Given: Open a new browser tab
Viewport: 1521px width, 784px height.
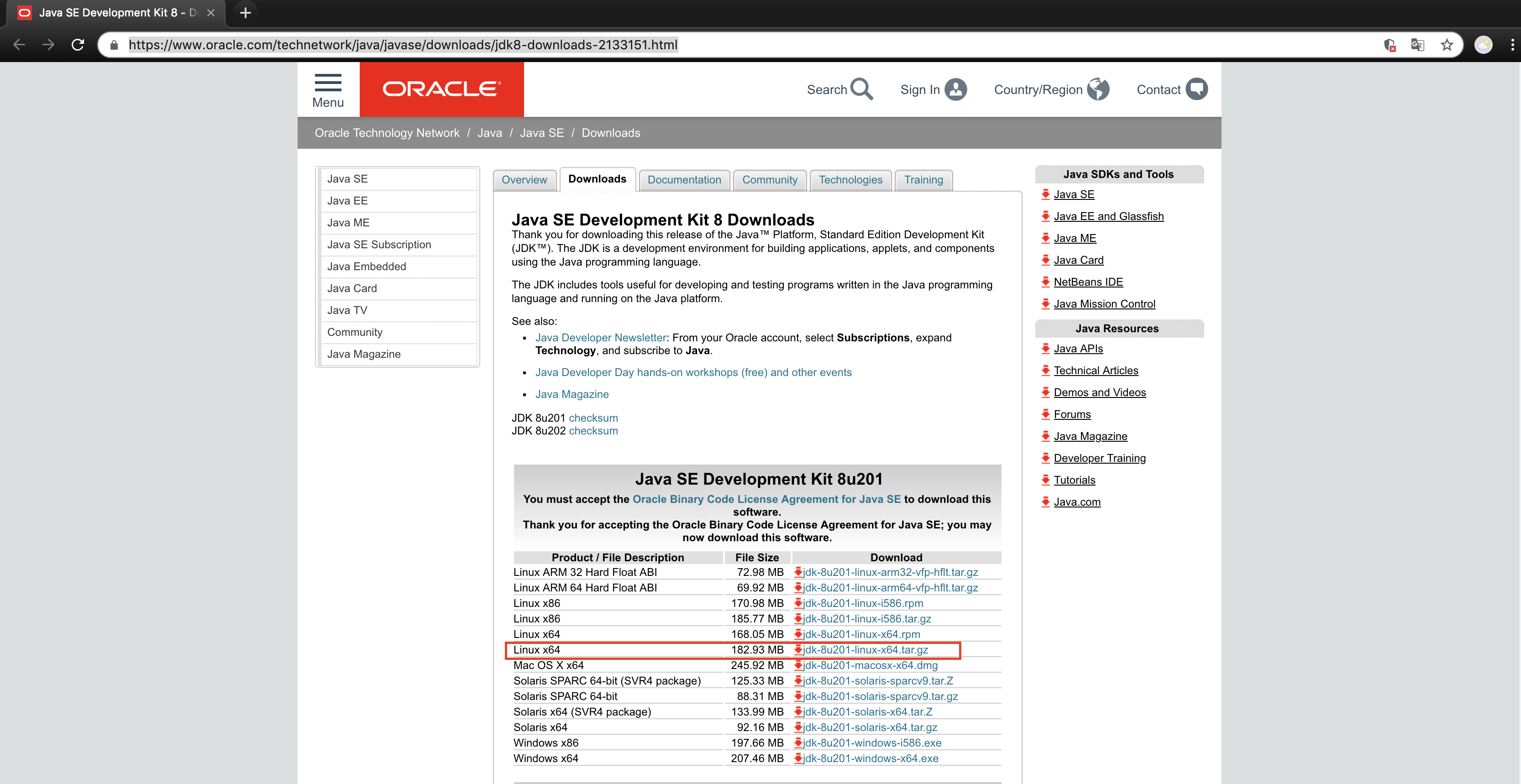Looking at the screenshot, I should coord(246,12).
